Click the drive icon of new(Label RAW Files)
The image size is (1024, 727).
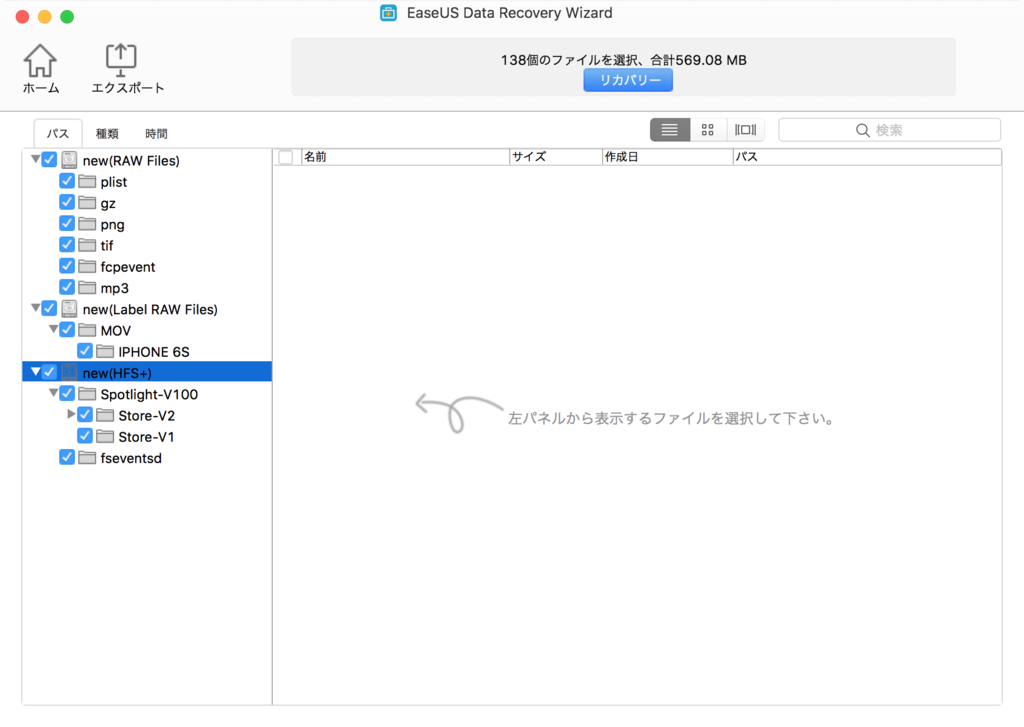pyautogui.click(x=69, y=309)
